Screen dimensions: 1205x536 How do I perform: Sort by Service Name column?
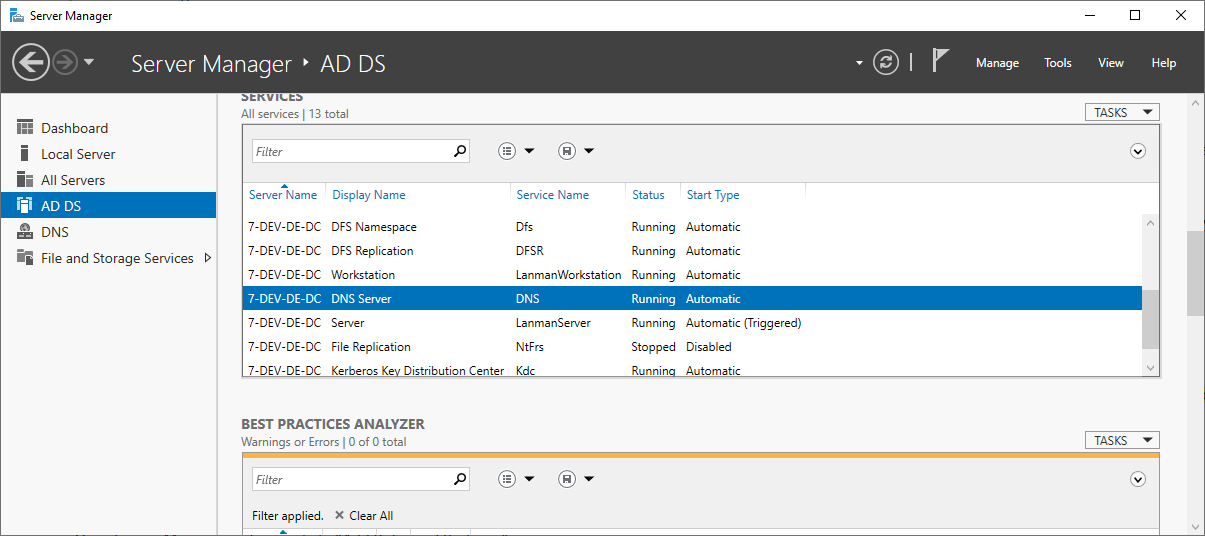coord(552,195)
